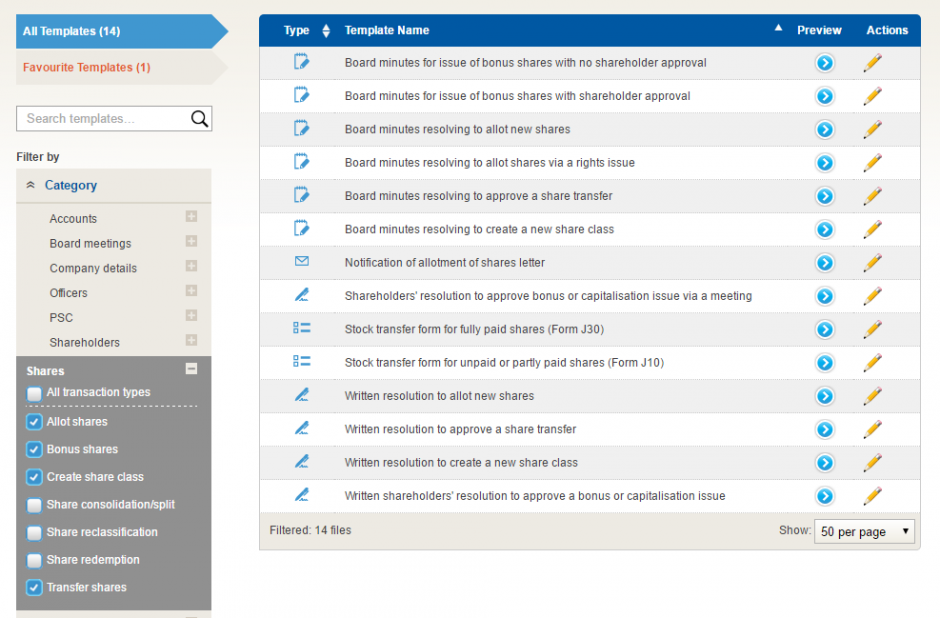Preview Notification of allotment of shares letter
This screenshot has width=940, height=618.
coord(824,263)
